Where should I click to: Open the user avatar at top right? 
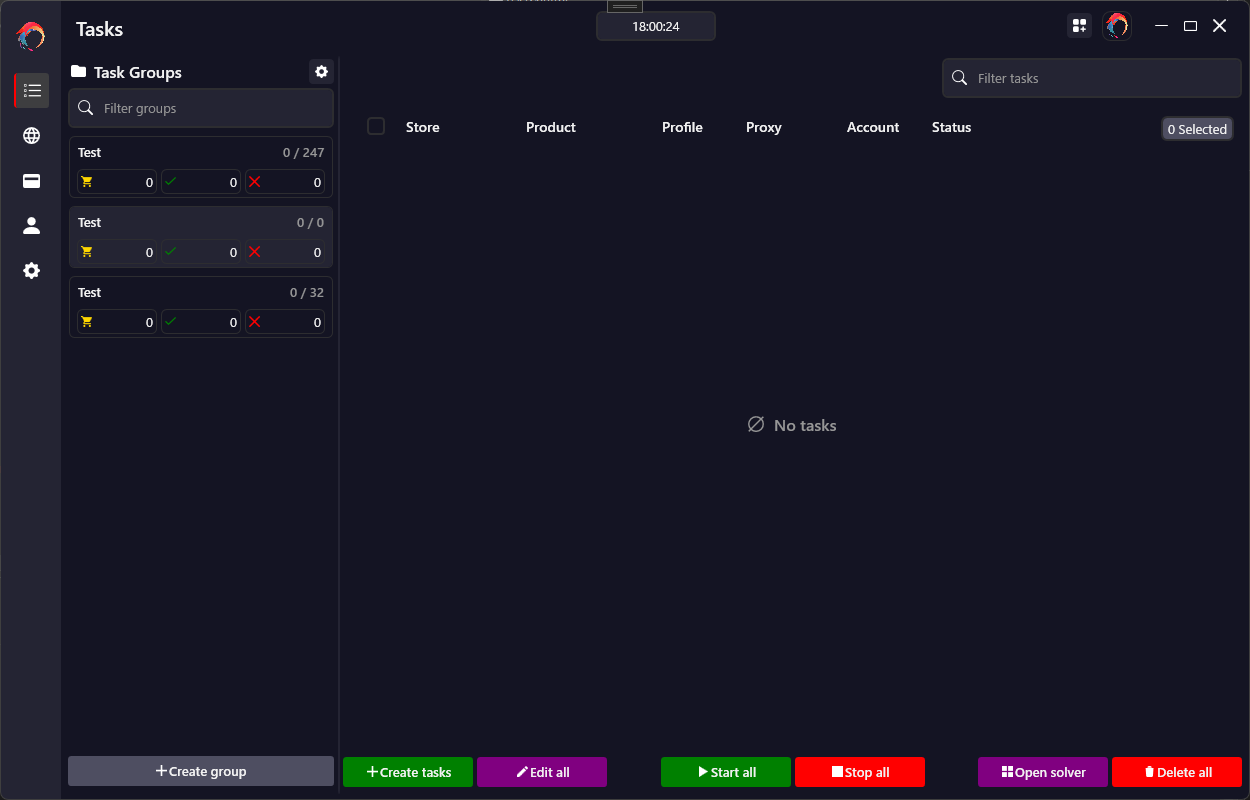tap(1117, 26)
